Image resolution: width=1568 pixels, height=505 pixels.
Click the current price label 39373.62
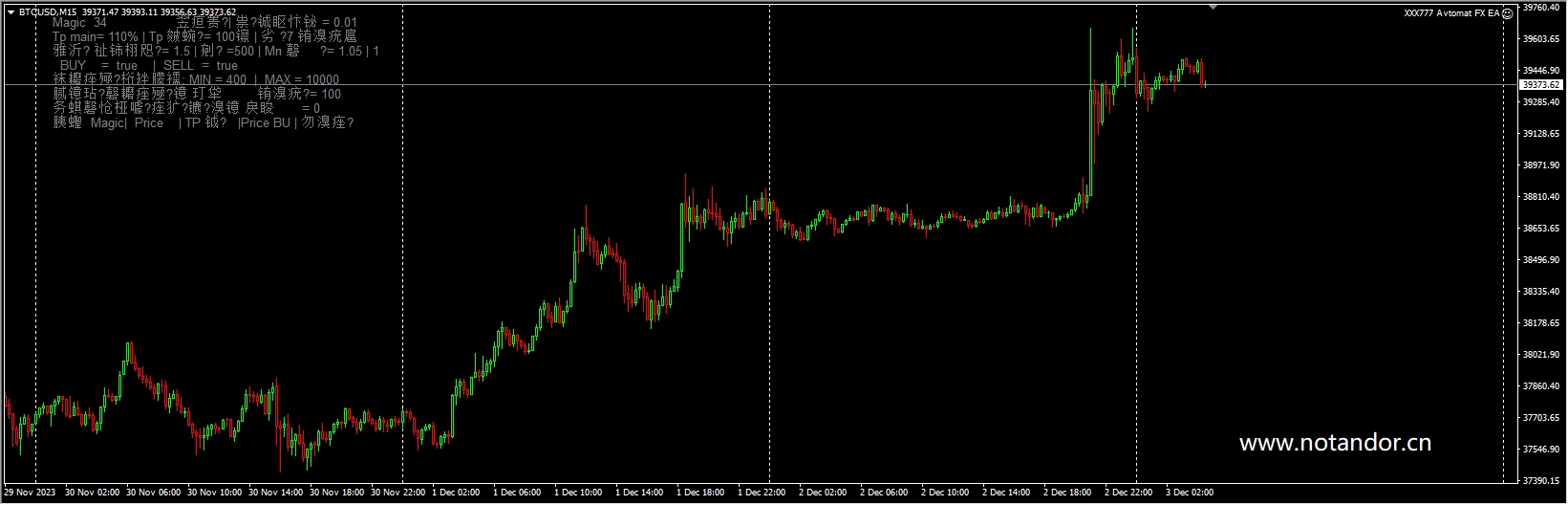[1541, 85]
